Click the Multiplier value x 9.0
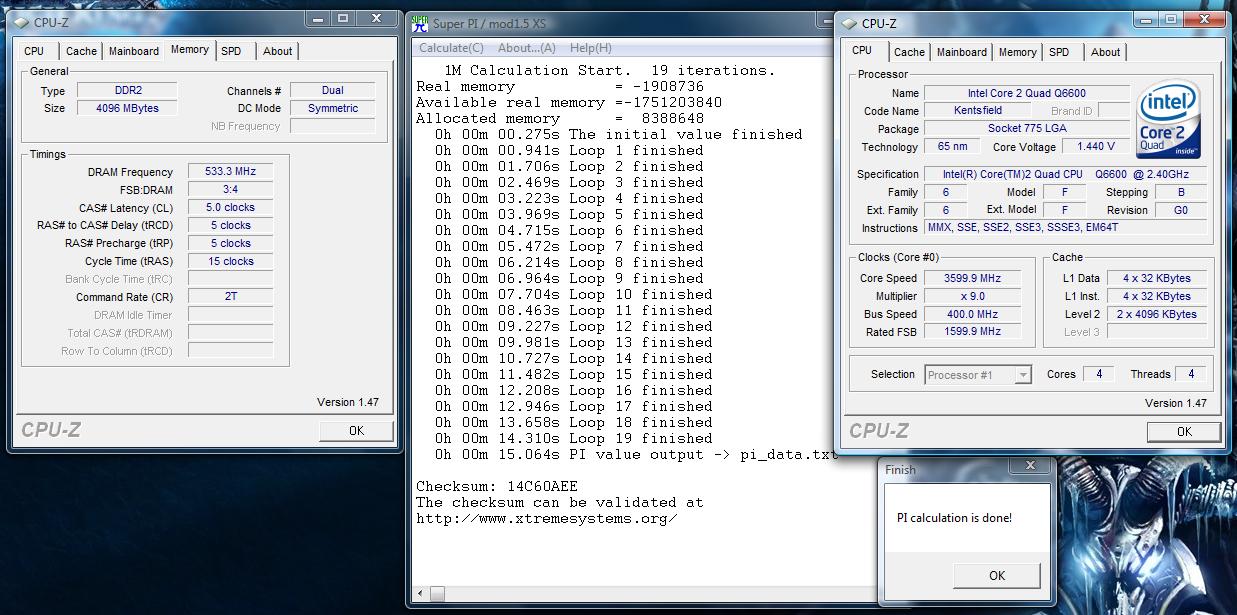This screenshot has width=1237, height=615. click(x=973, y=297)
